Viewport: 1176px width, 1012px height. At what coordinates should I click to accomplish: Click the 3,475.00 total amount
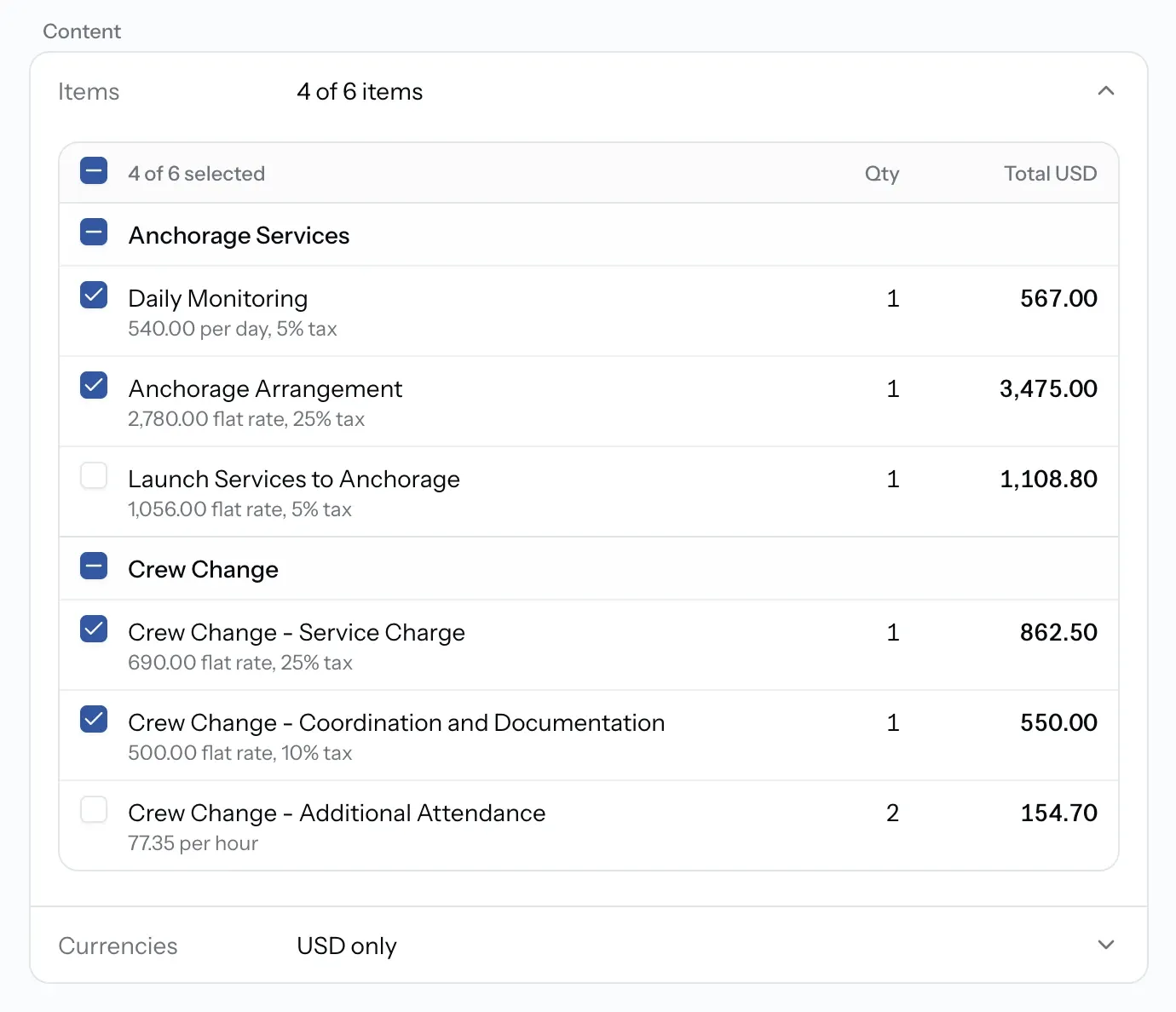[x=1048, y=388]
